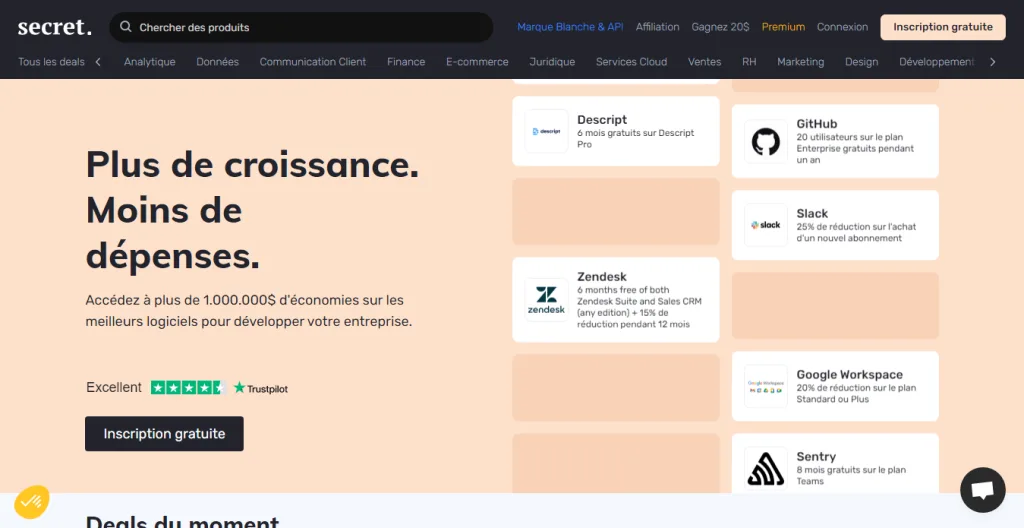Image resolution: width=1024 pixels, height=528 pixels.
Task: Click the dark Inscription gratuite hero button
Action: click(x=164, y=434)
